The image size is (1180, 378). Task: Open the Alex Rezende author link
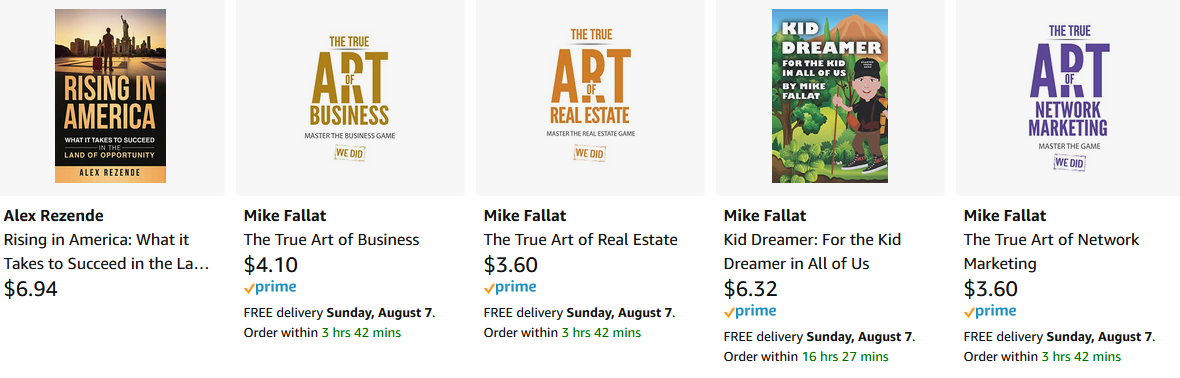pyautogui.click(x=53, y=216)
